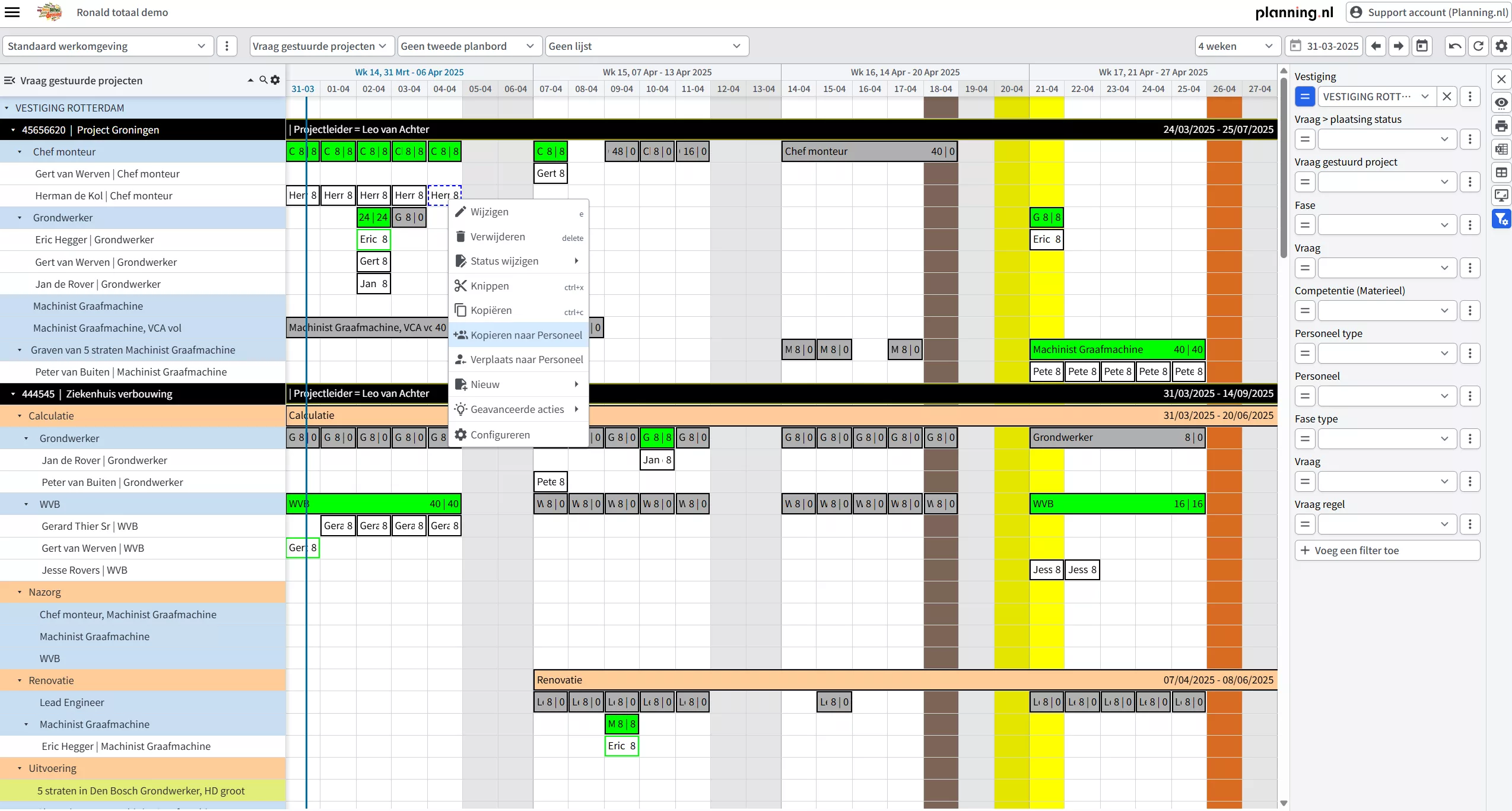The height and width of the screenshot is (811, 1512).
Task: Open Support account user button
Action: pyautogui.click(x=1428, y=12)
